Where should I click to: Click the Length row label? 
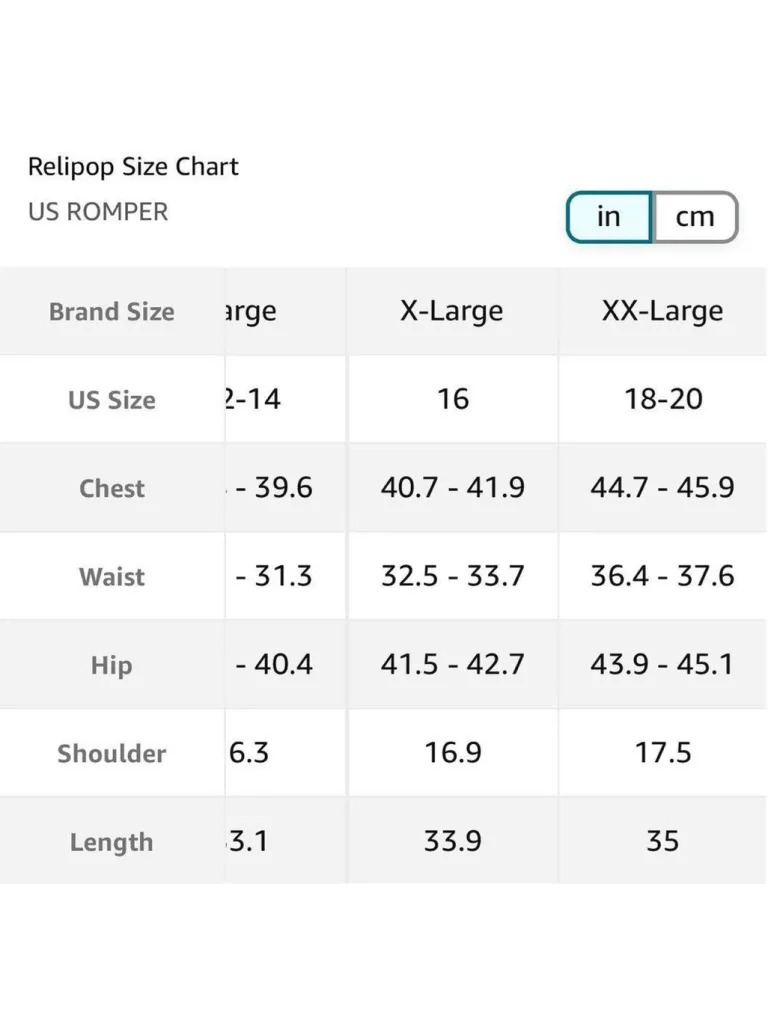(112, 842)
